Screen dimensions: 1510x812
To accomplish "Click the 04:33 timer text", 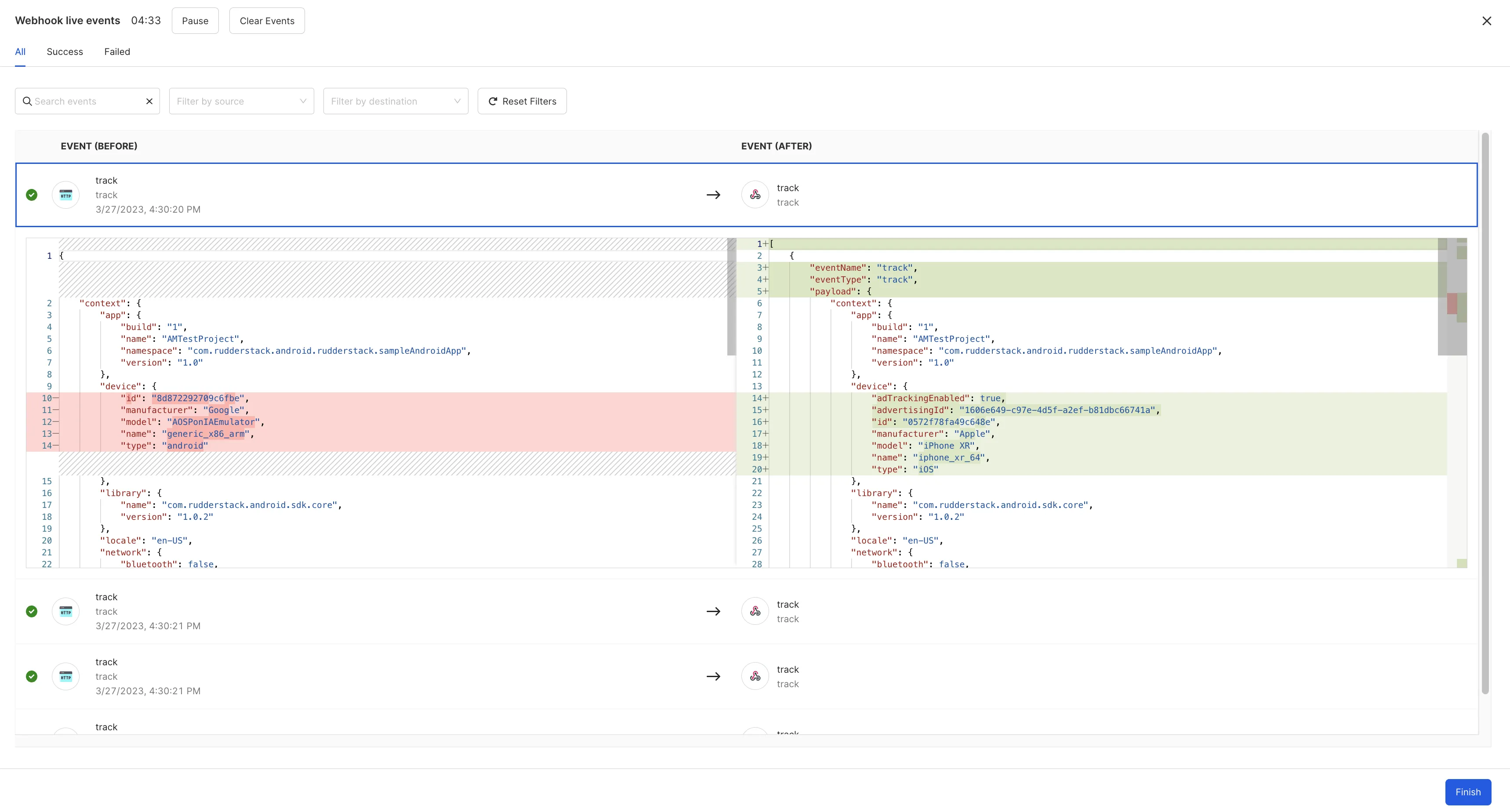I will pos(146,21).
